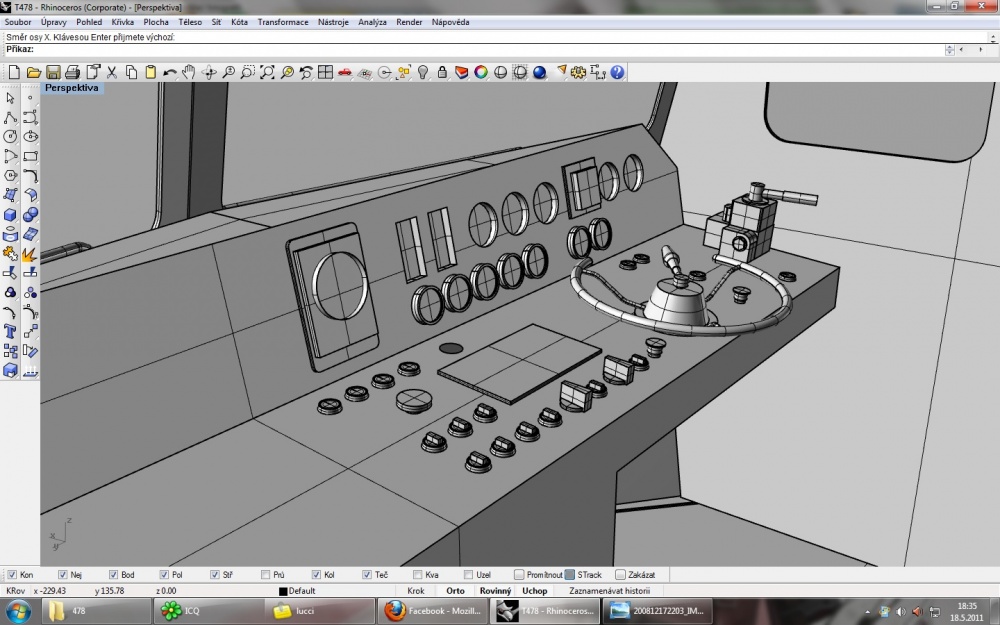
Task: Click the Default layer black swatch
Action: coord(283,591)
